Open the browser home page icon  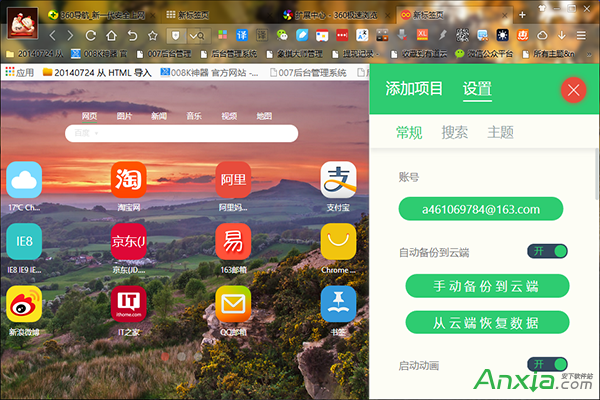click(x=111, y=36)
